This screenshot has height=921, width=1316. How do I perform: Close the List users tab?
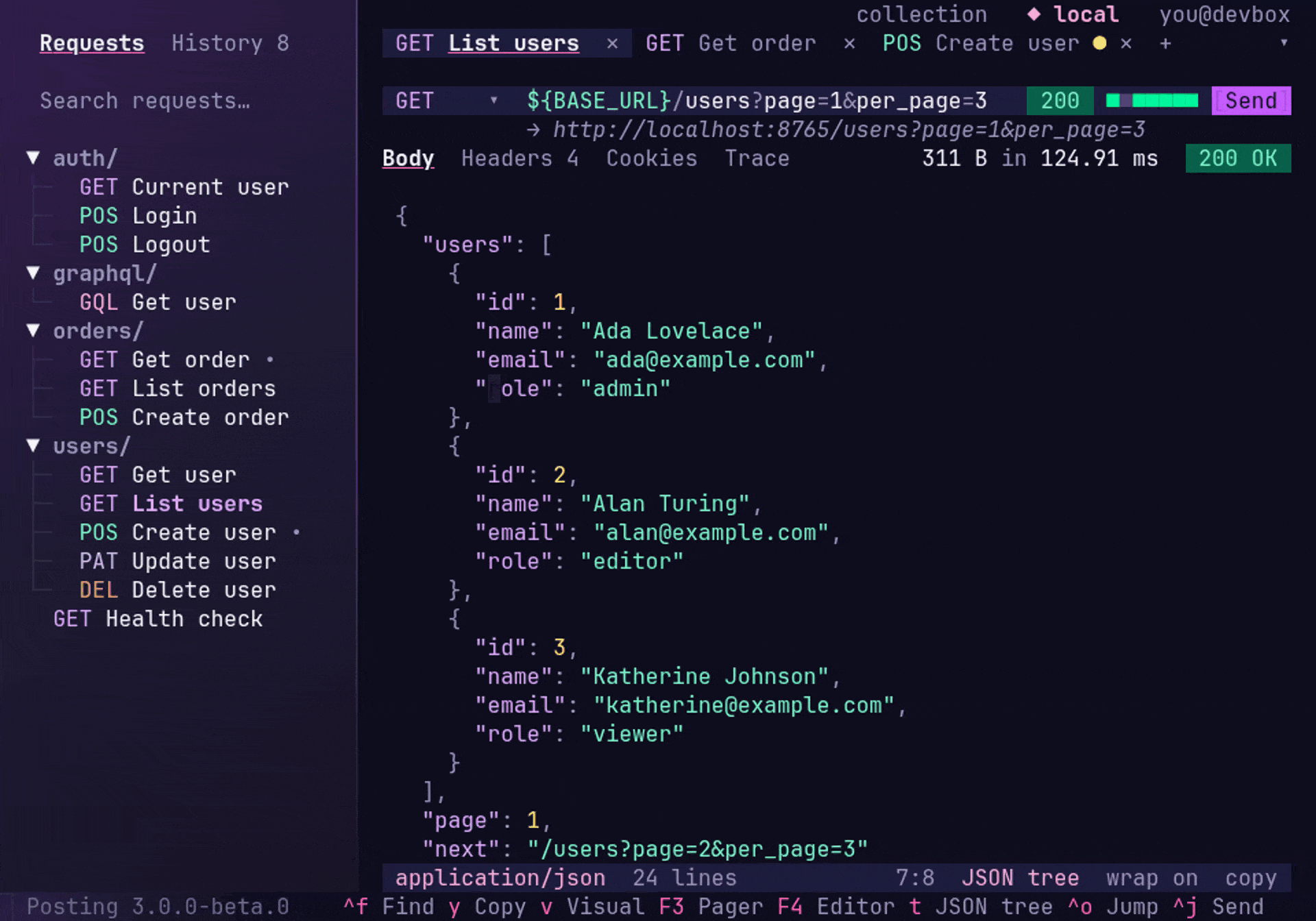point(612,44)
